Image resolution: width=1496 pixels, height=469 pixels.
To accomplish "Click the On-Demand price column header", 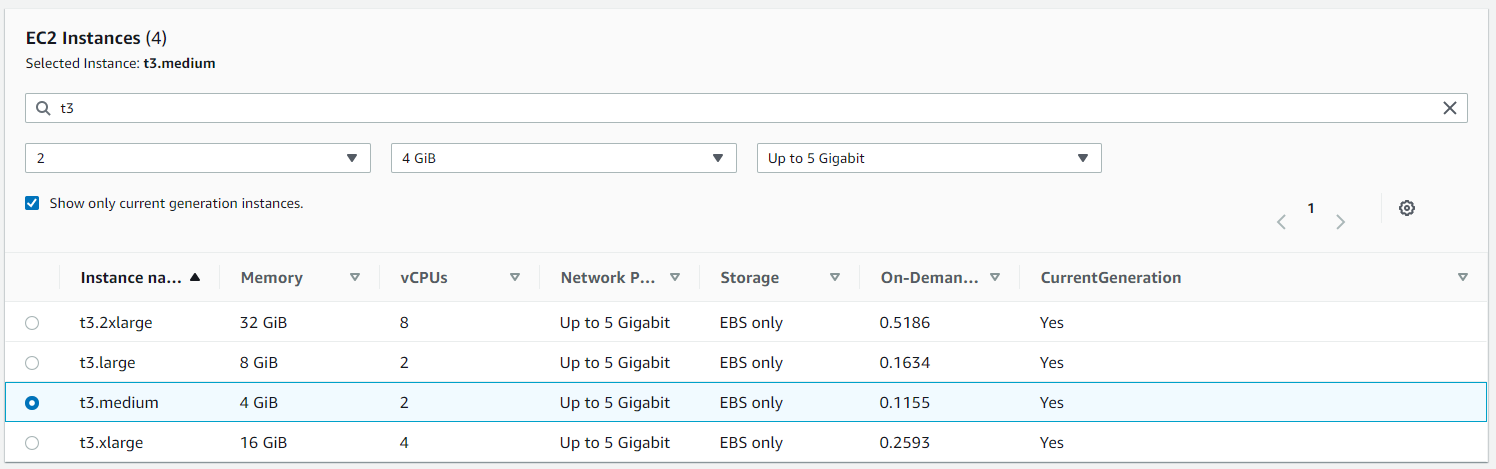I will coord(929,278).
